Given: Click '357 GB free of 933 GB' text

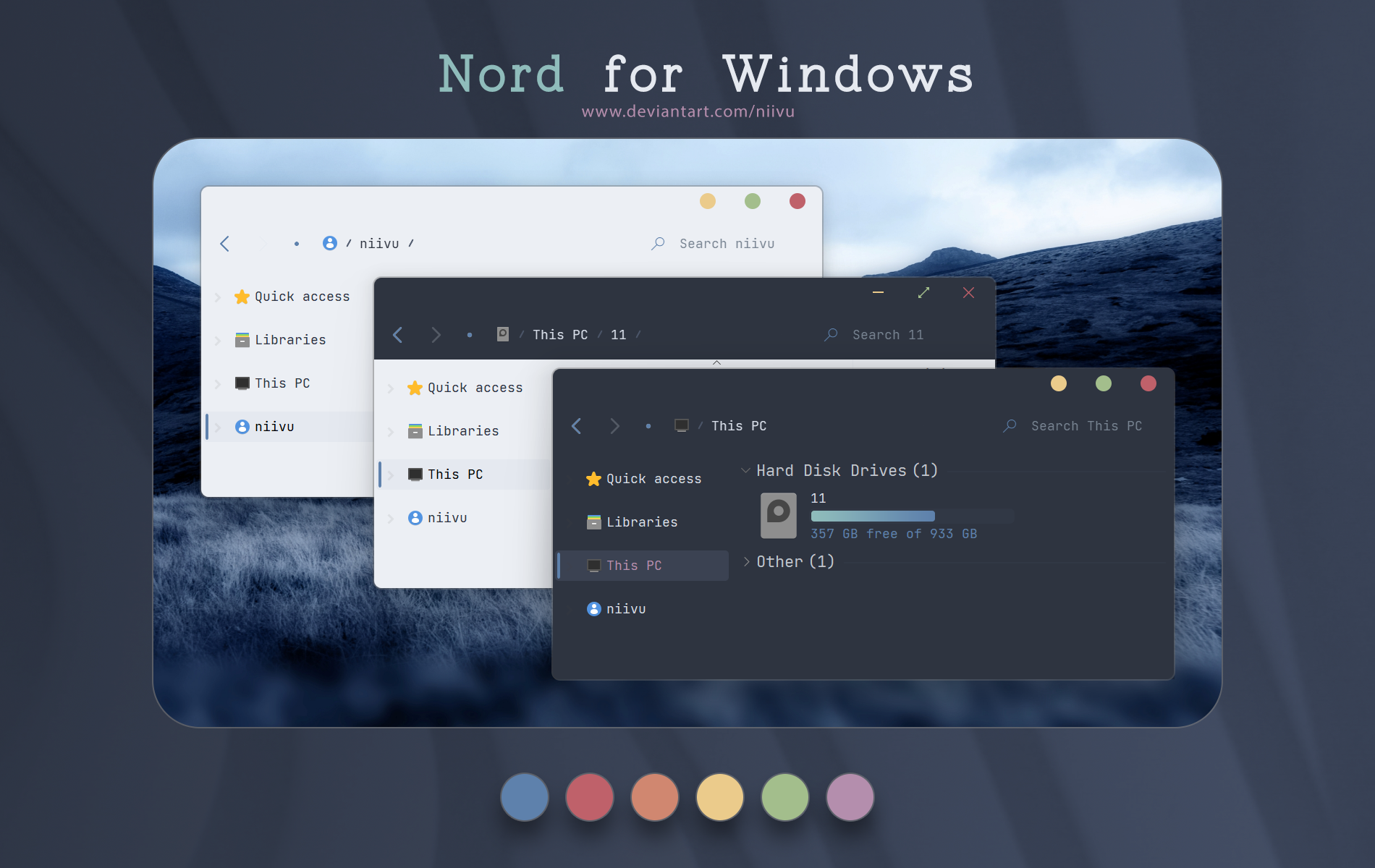Looking at the screenshot, I should coord(894,534).
